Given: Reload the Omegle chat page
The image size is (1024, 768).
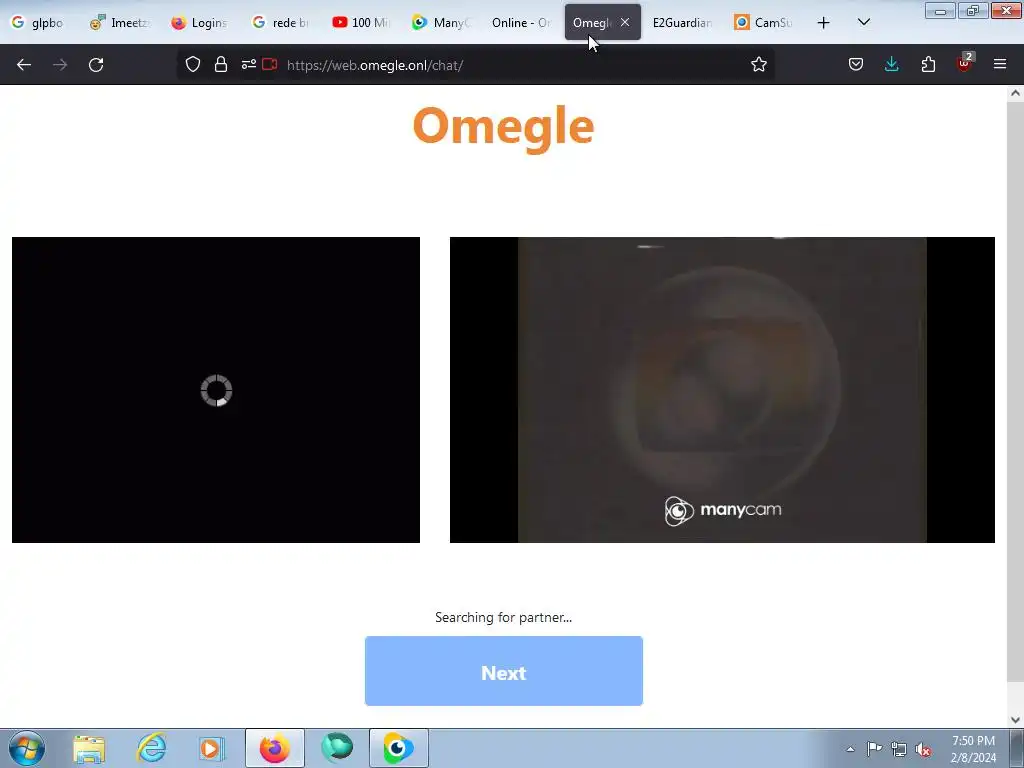Looking at the screenshot, I should click(x=96, y=65).
